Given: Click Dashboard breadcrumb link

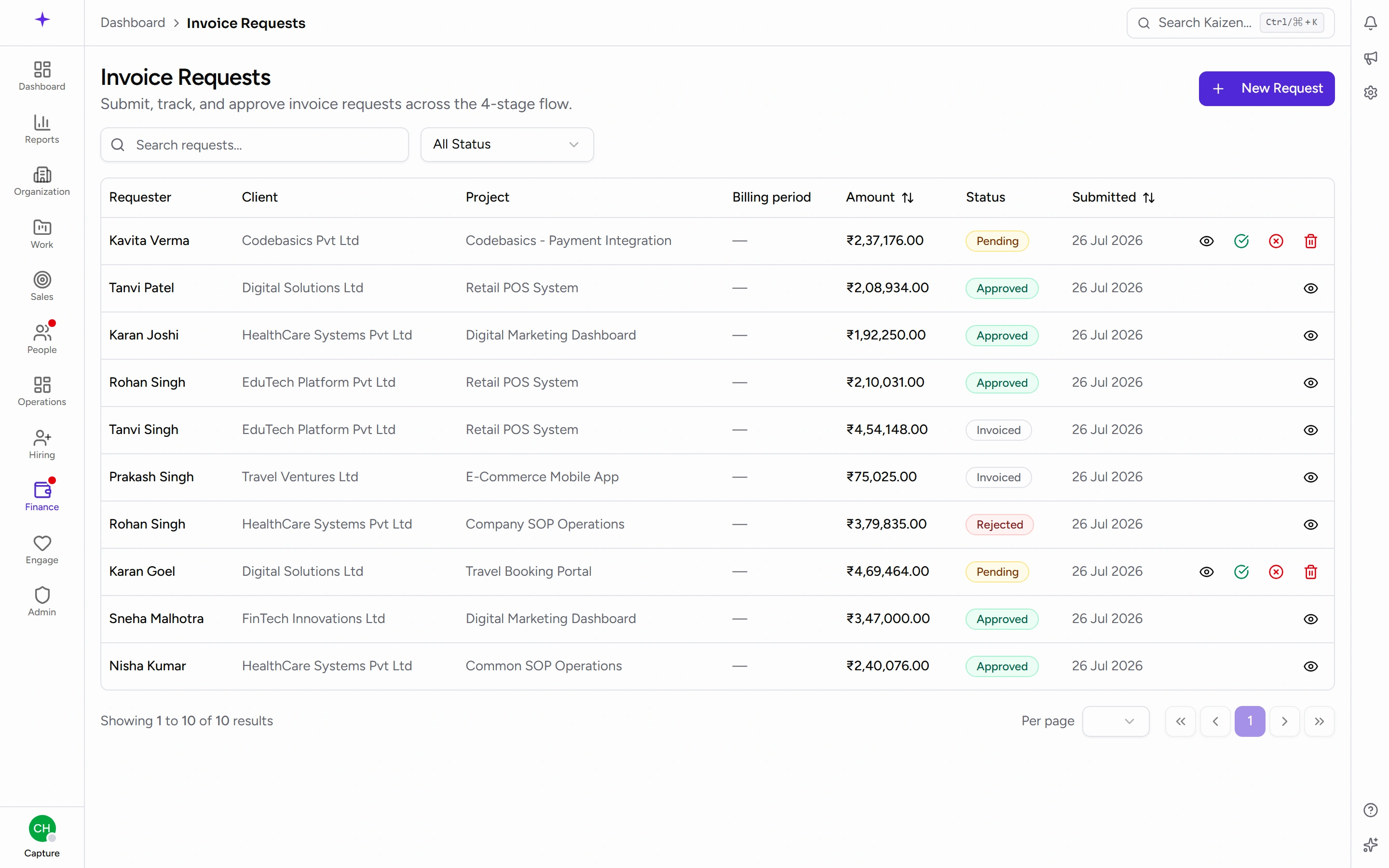Looking at the screenshot, I should [x=133, y=23].
